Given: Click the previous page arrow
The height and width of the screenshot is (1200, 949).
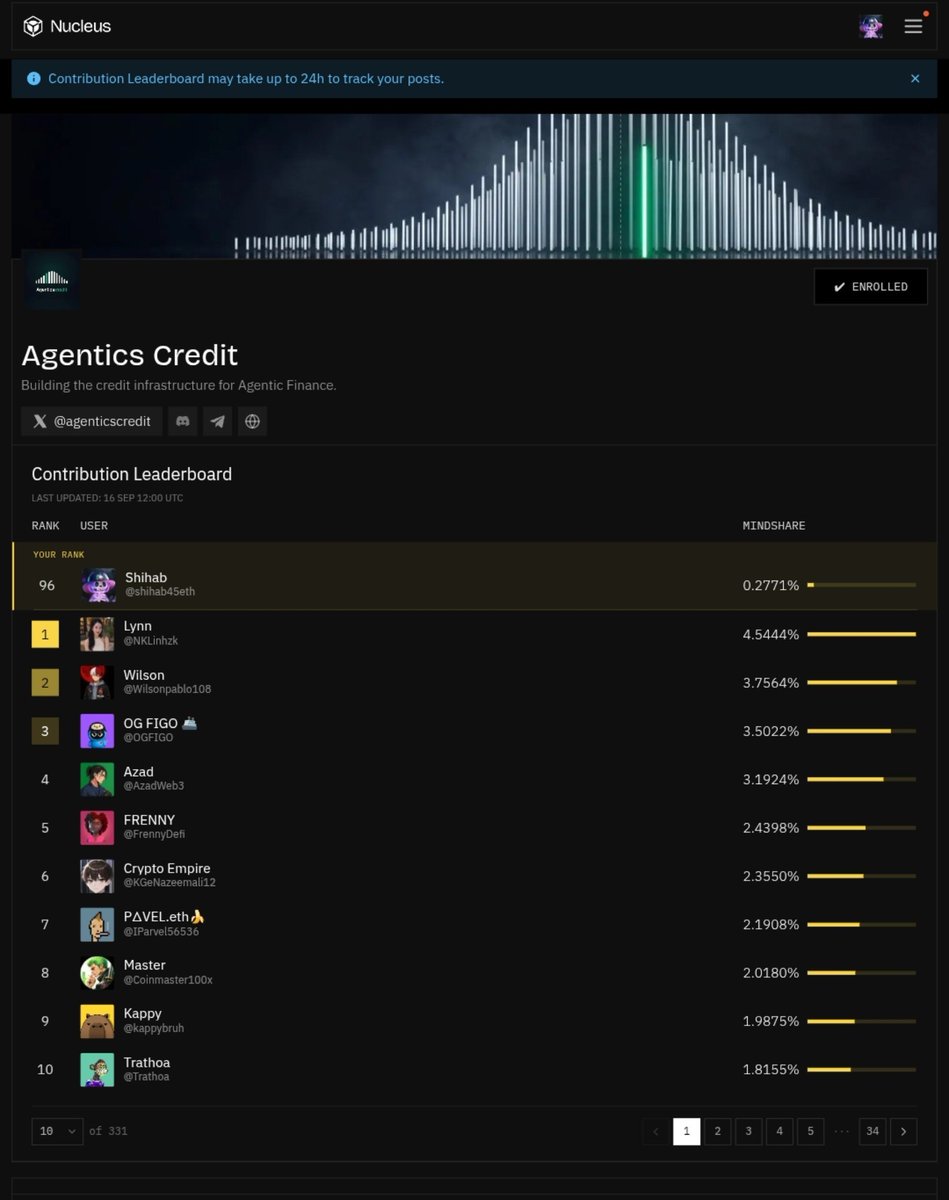Looking at the screenshot, I should [x=656, y=1131].
